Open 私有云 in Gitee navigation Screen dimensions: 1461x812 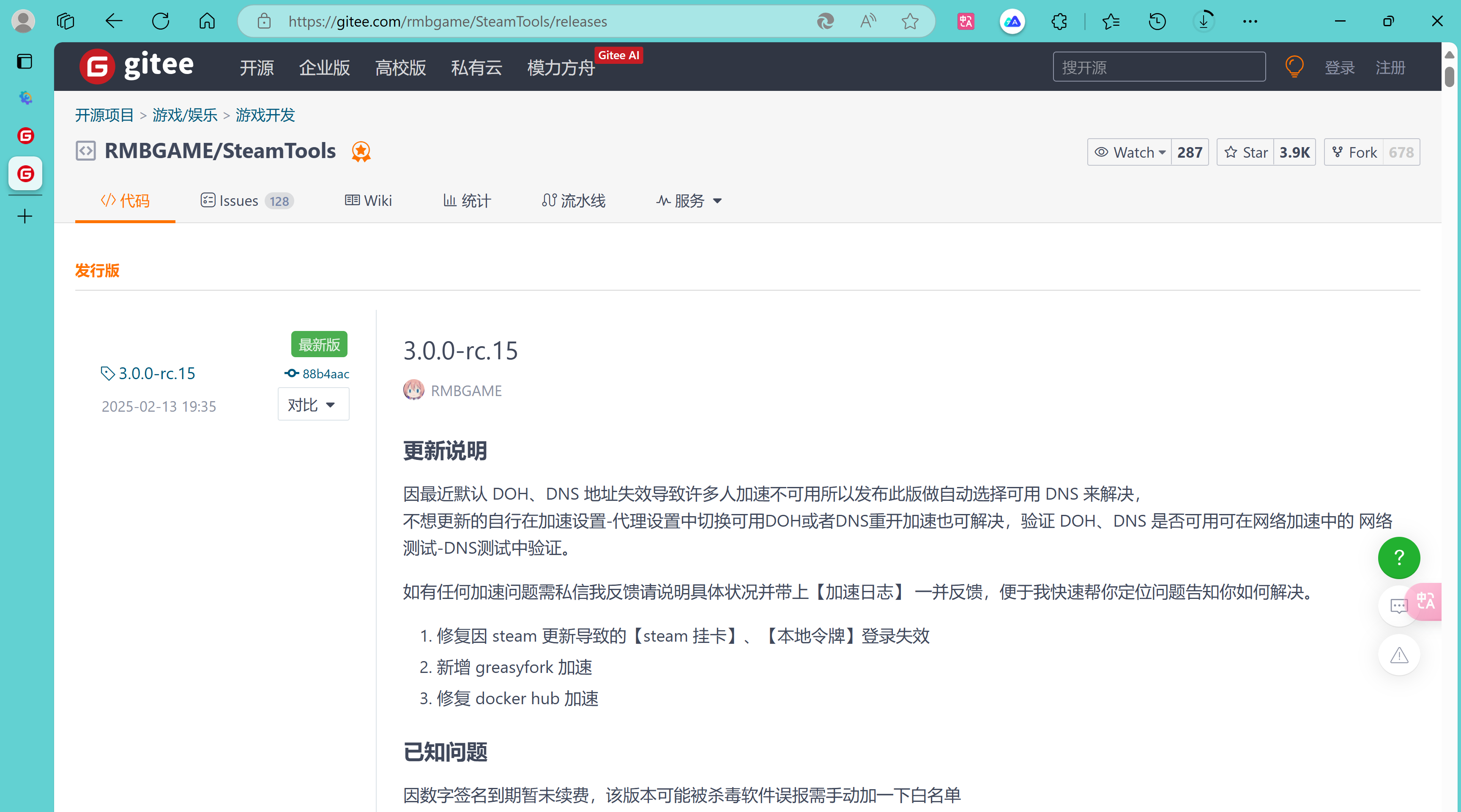[x=476, y=68]
